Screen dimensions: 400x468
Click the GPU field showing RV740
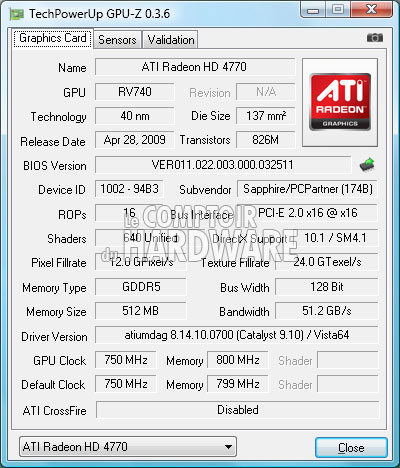click(135, 92)
